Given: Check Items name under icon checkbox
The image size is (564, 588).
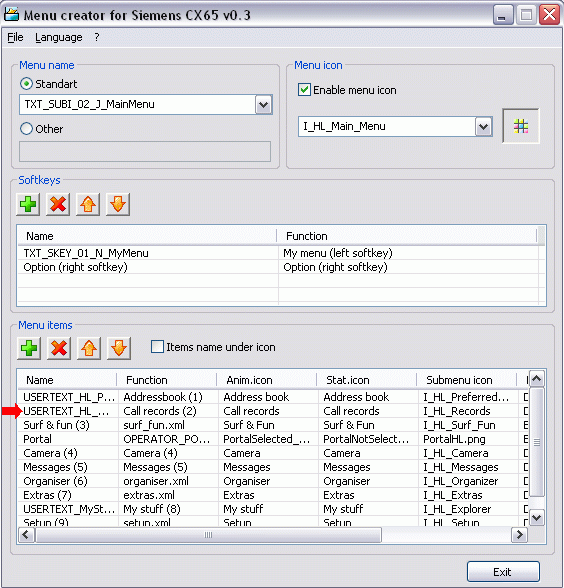Looking at the screenshot, I should point(157,346).
